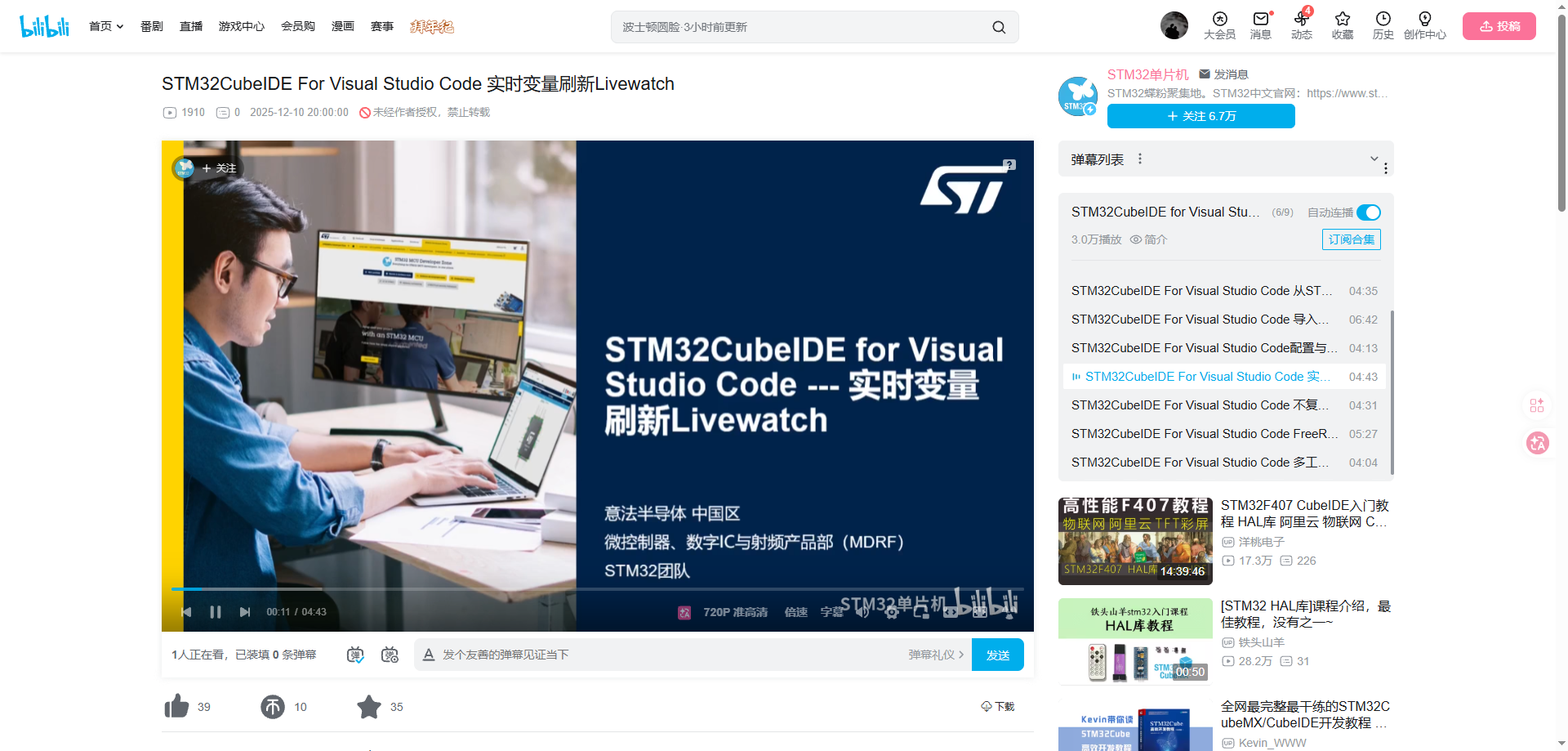Open the STM32单片机 uploader avatar

tap(1078, 96)
